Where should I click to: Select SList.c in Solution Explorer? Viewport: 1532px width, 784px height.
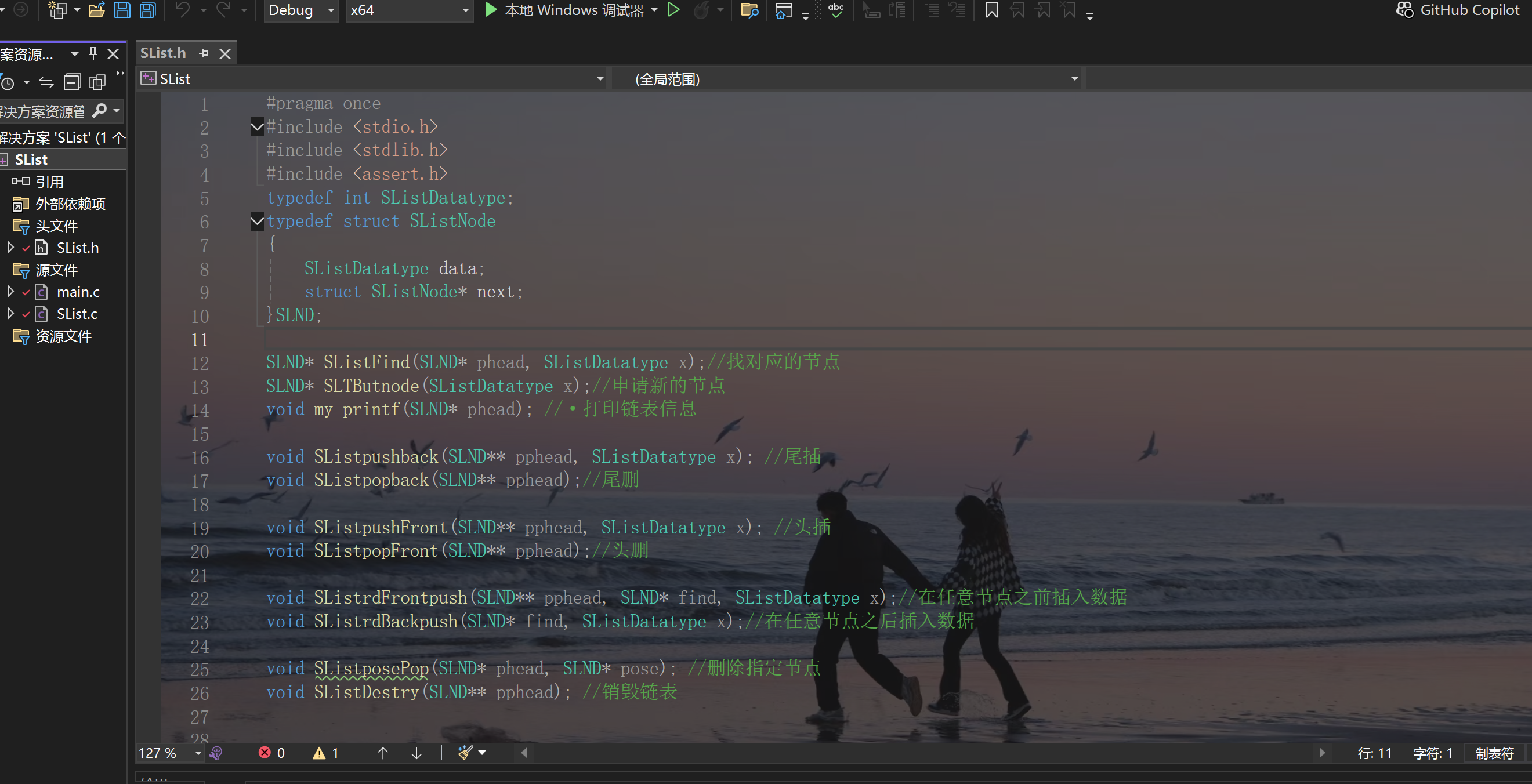coord(77,314)
